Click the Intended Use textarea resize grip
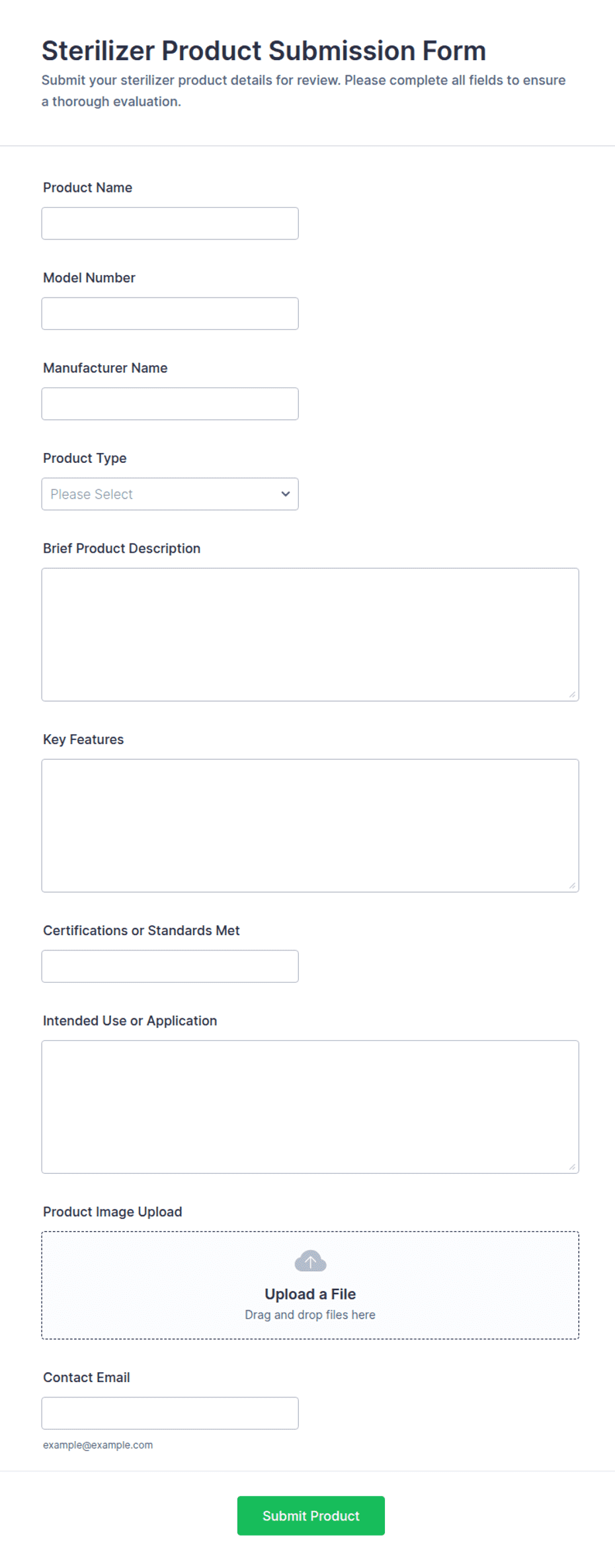Image resolution: width=615 pixels, height=1568 pixels. [x=572, y=1167]
